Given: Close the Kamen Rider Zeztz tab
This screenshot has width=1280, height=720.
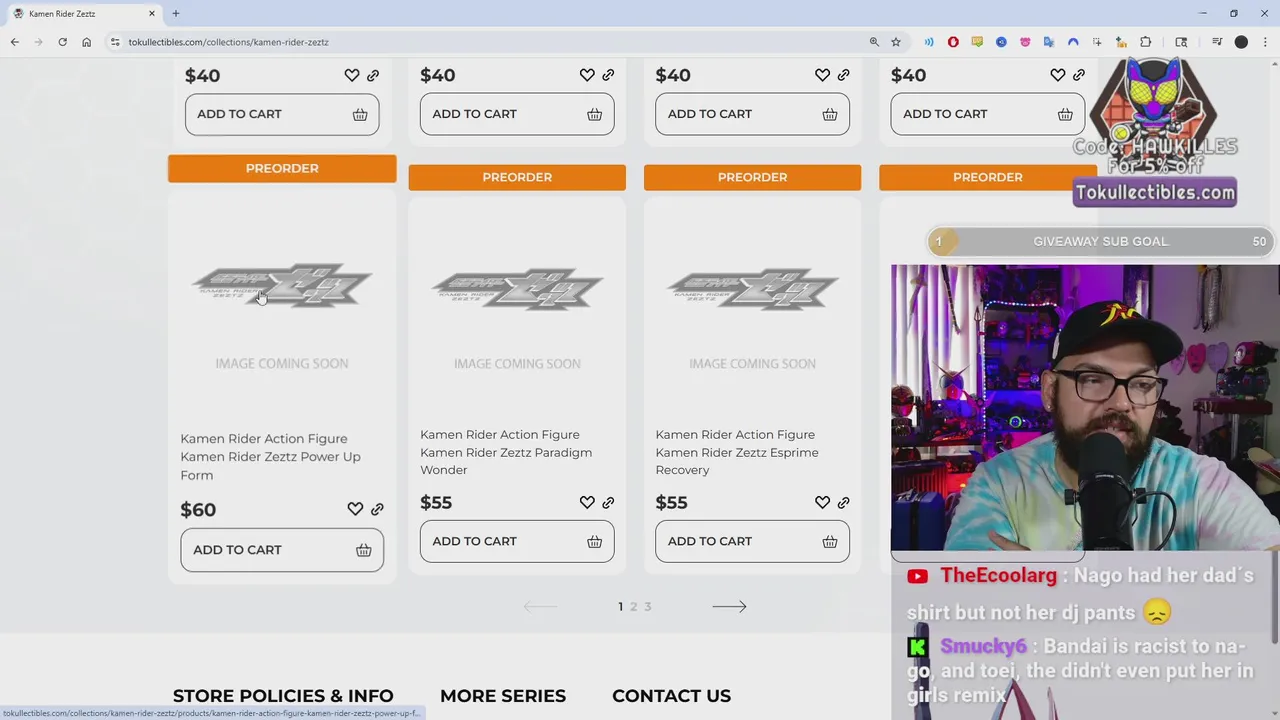Looking at the screenshot, I should (x=152, y=14).
